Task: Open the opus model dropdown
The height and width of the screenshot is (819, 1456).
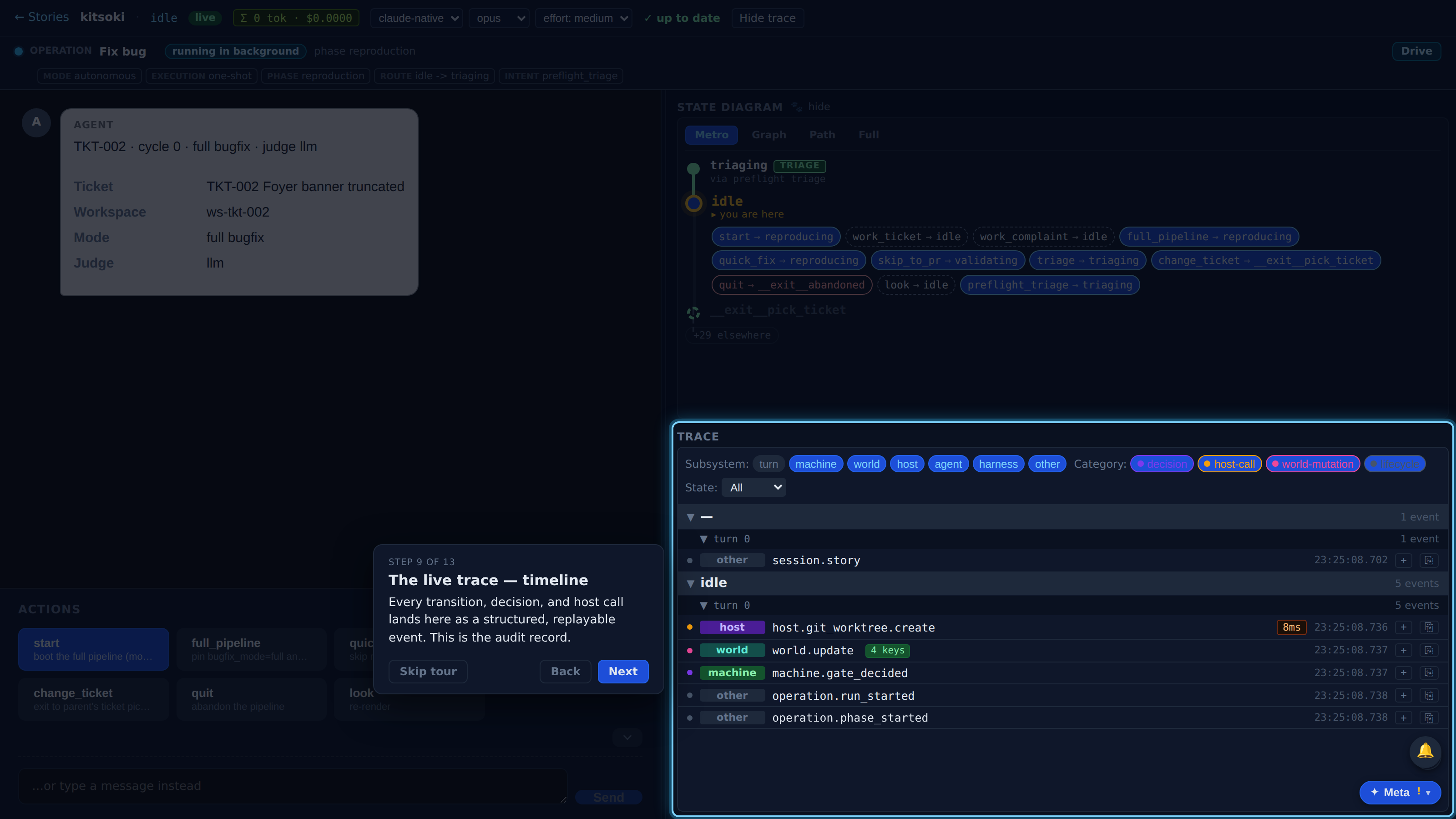Action: pos(499,18)
